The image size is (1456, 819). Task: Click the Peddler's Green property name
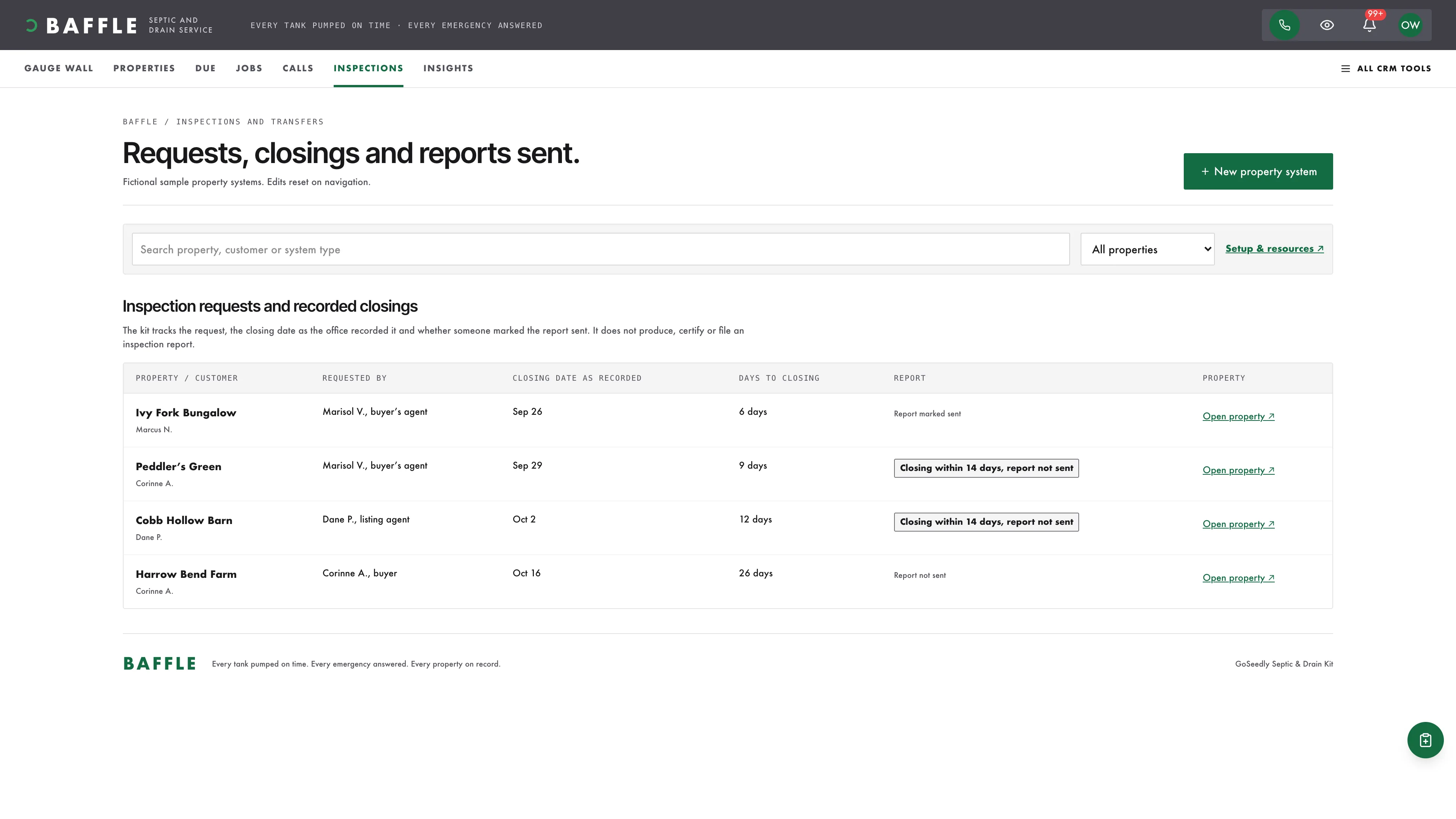click(x=179, y=466)
